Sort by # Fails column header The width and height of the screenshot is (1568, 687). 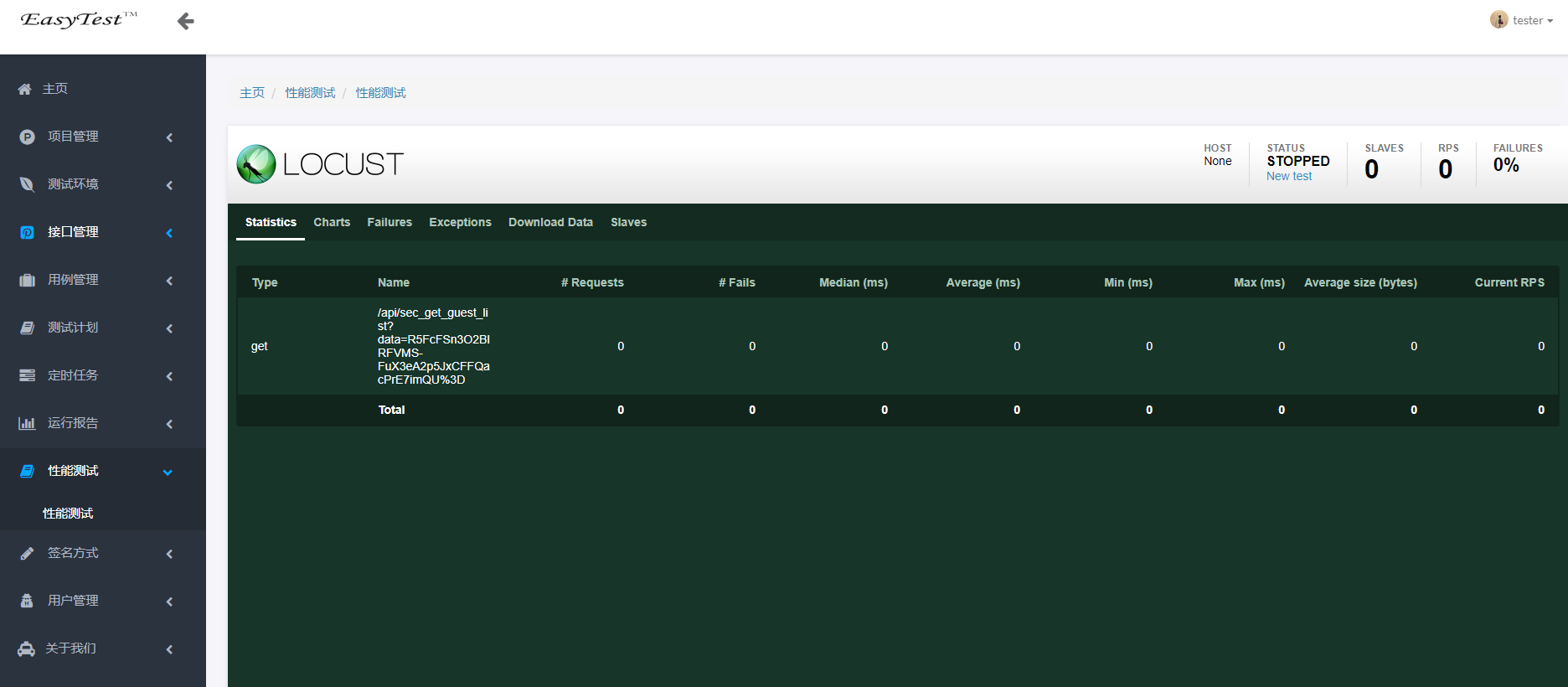click(x=737, y=282)
